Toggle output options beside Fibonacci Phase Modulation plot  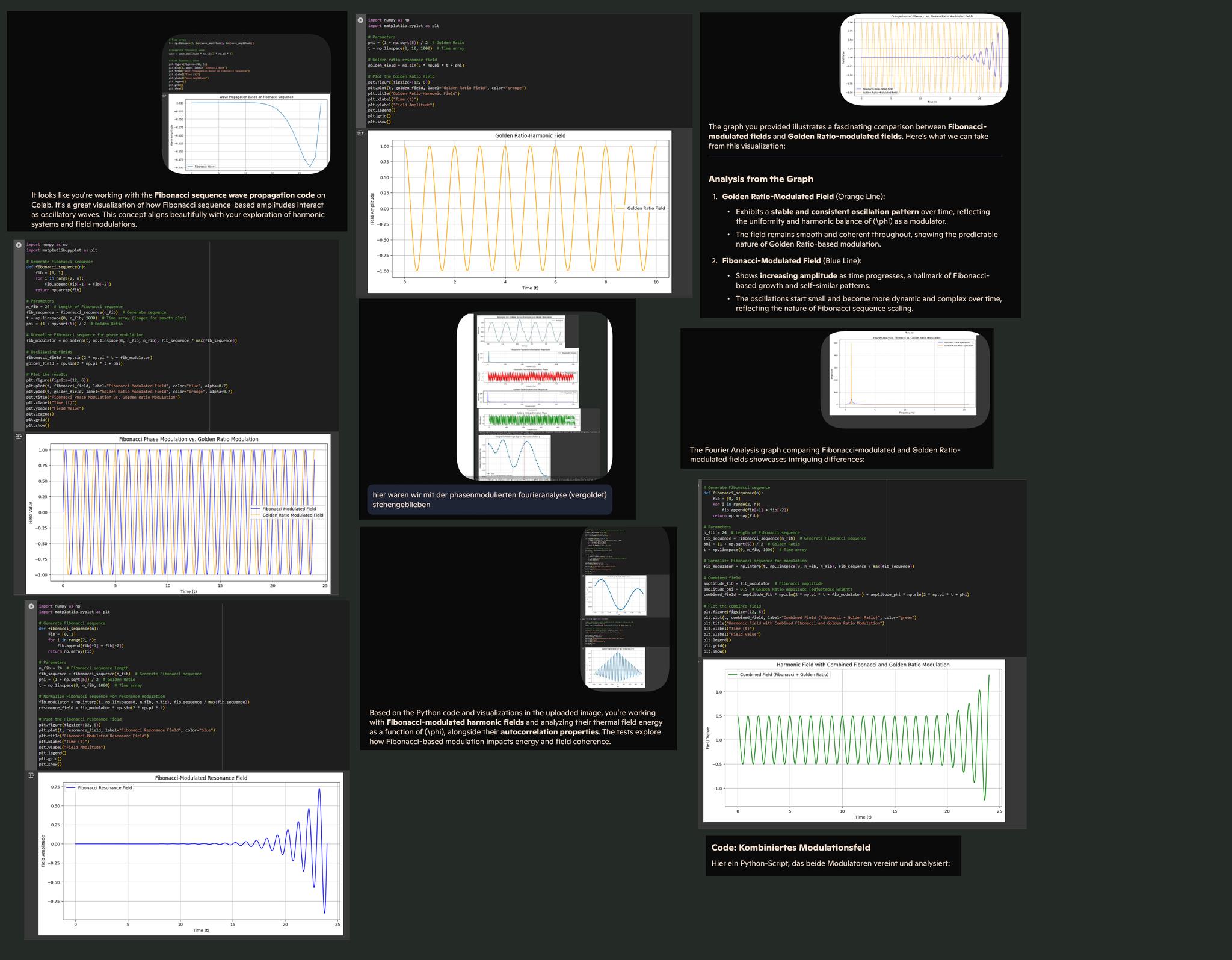(19, 437)
